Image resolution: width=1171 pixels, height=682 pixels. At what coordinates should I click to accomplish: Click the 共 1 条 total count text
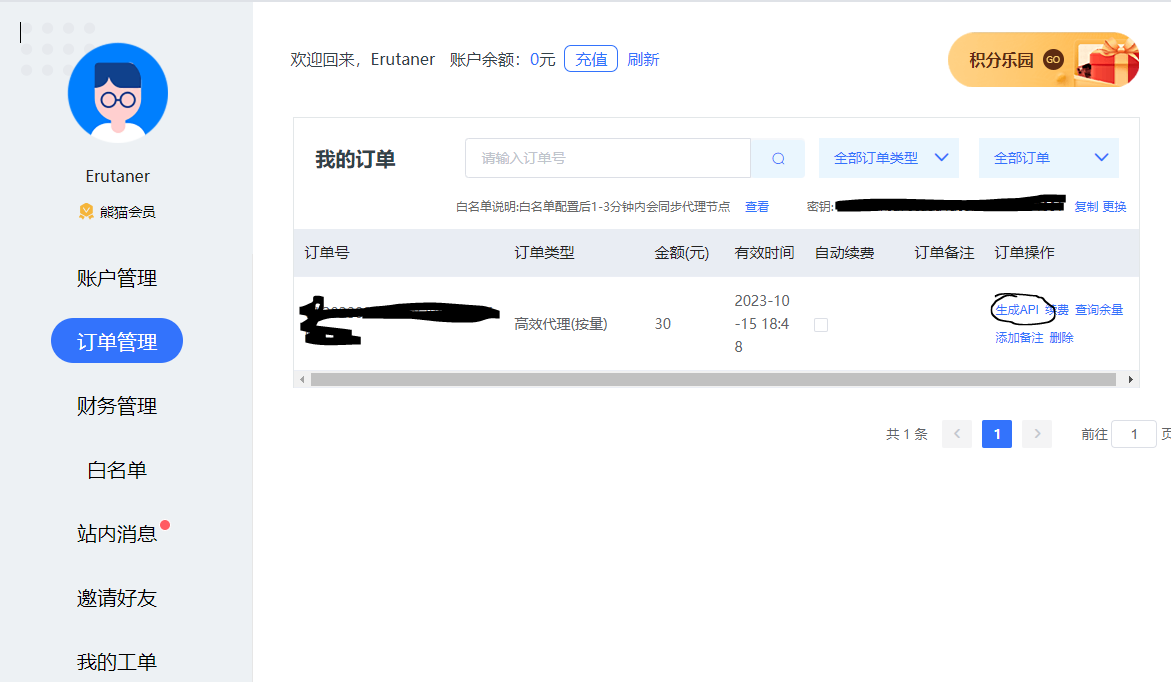pyautogui.click(x=907, y=434)
